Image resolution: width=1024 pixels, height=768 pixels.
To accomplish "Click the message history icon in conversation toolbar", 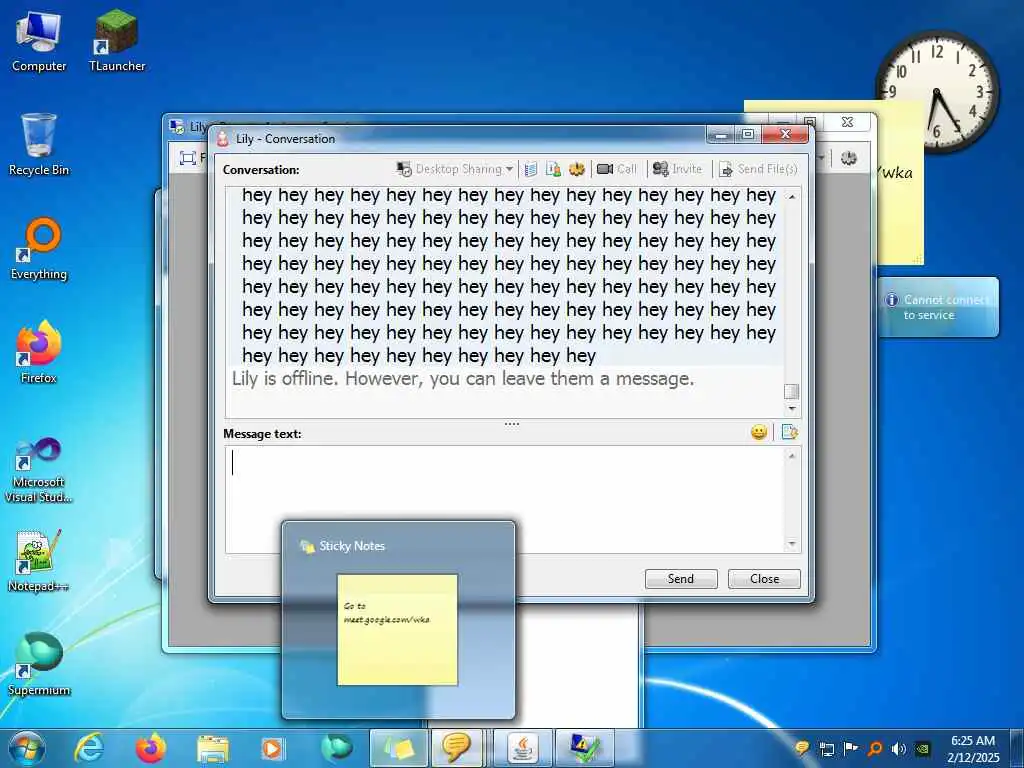I will 531,169.
